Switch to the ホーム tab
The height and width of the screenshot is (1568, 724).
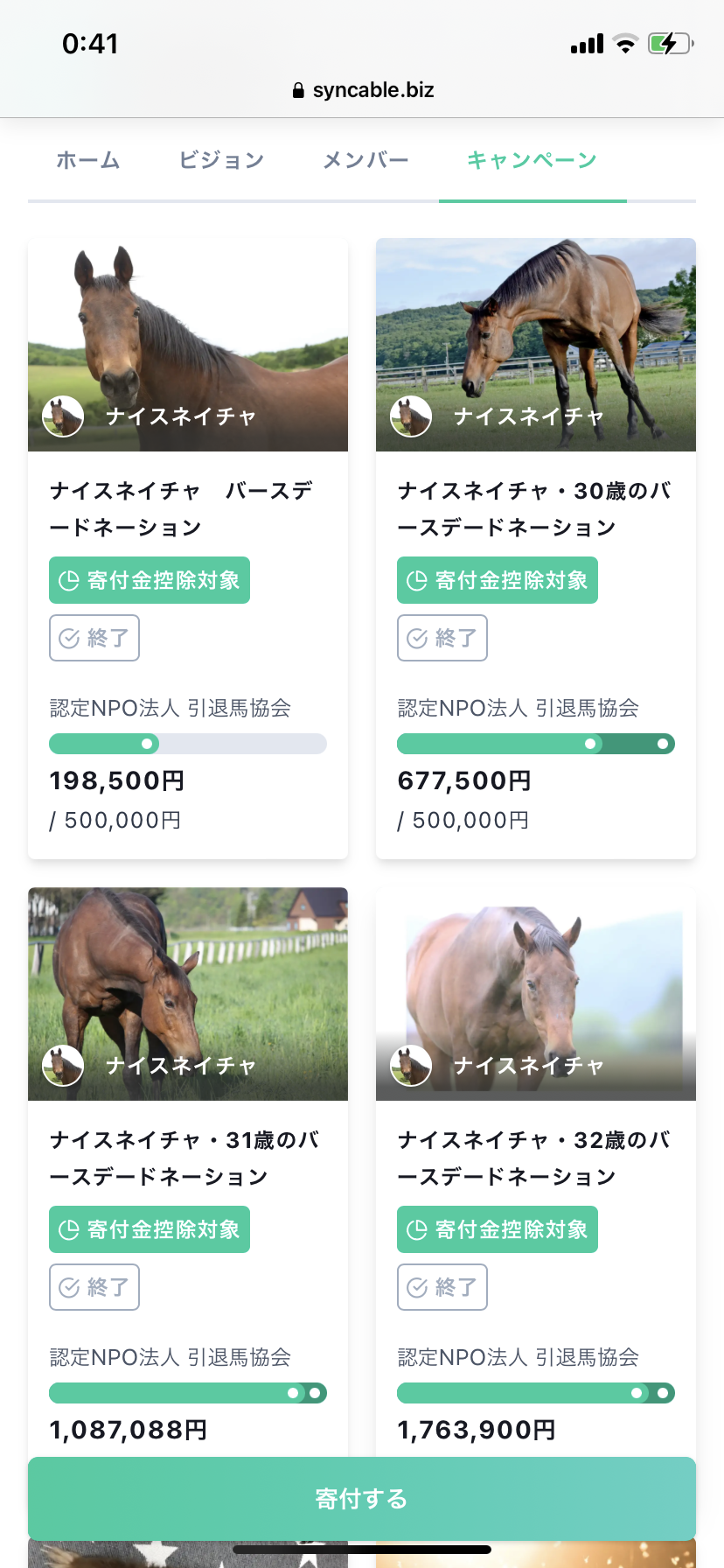pos(88,160)
